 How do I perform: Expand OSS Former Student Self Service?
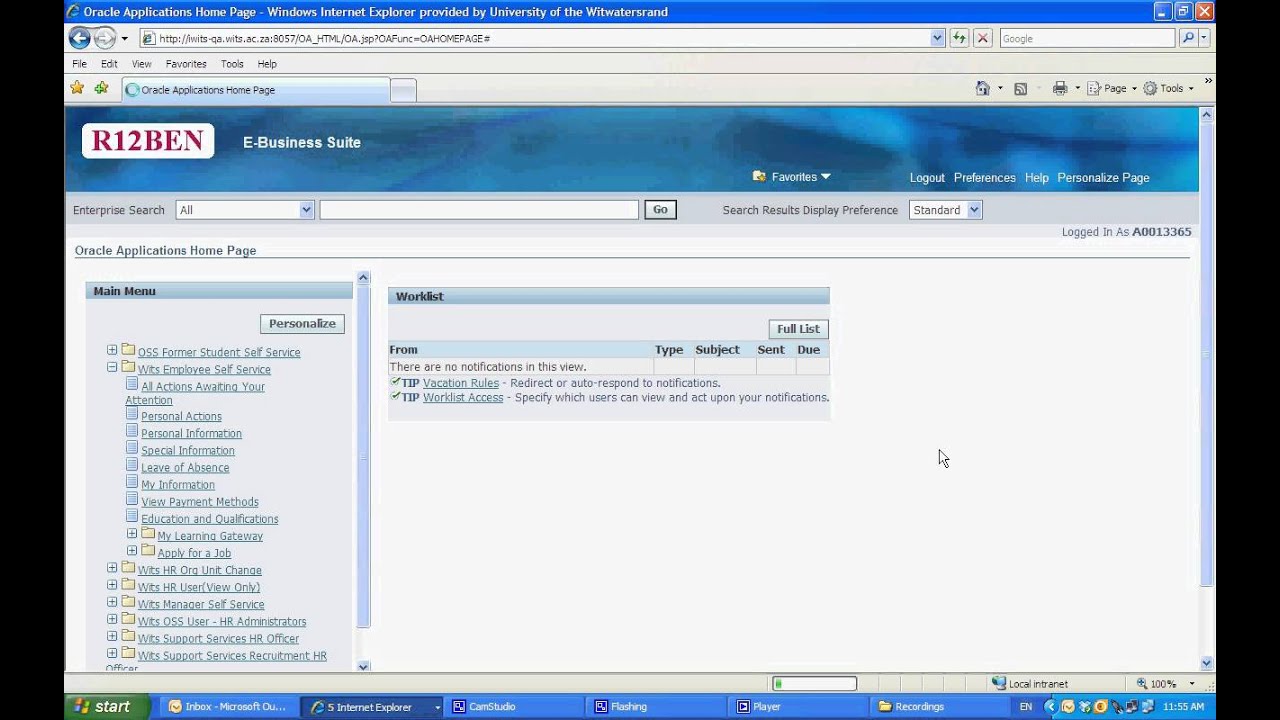click(112, 350)
